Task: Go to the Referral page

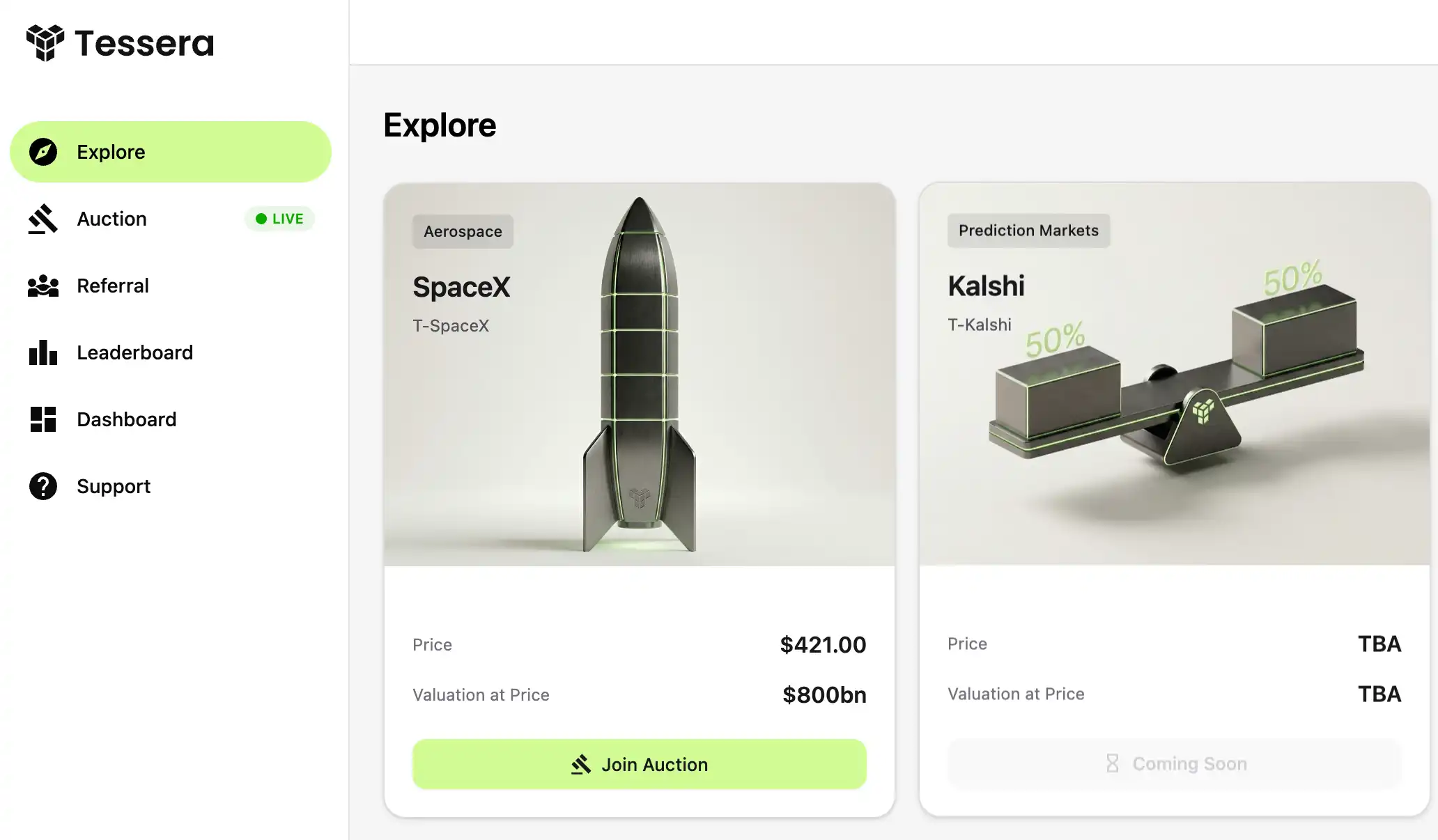Action: 113,286
